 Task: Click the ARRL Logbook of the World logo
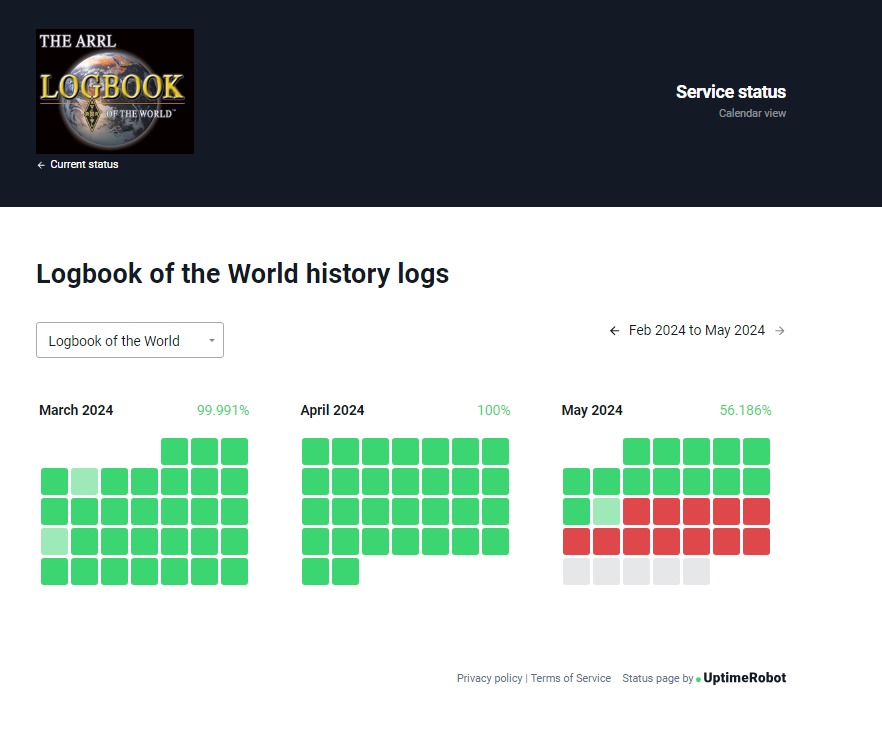click(115, 91)
